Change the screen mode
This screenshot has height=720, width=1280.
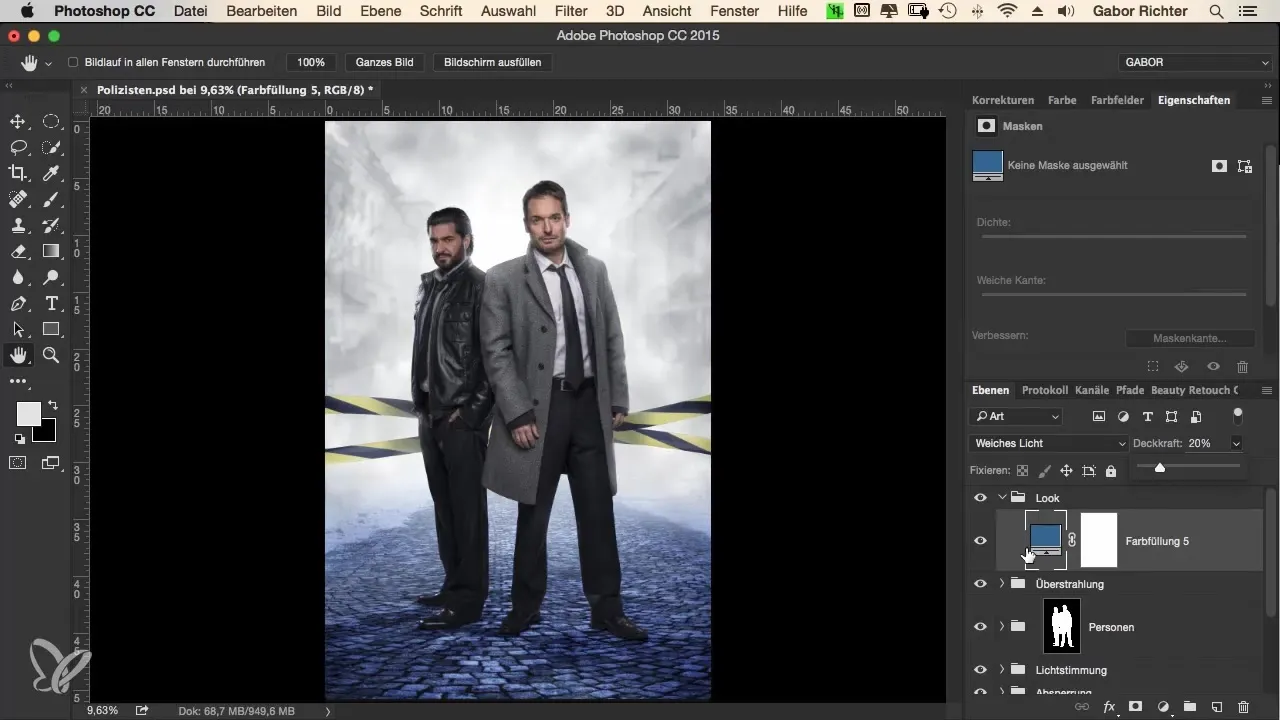[x=51, y=462]
